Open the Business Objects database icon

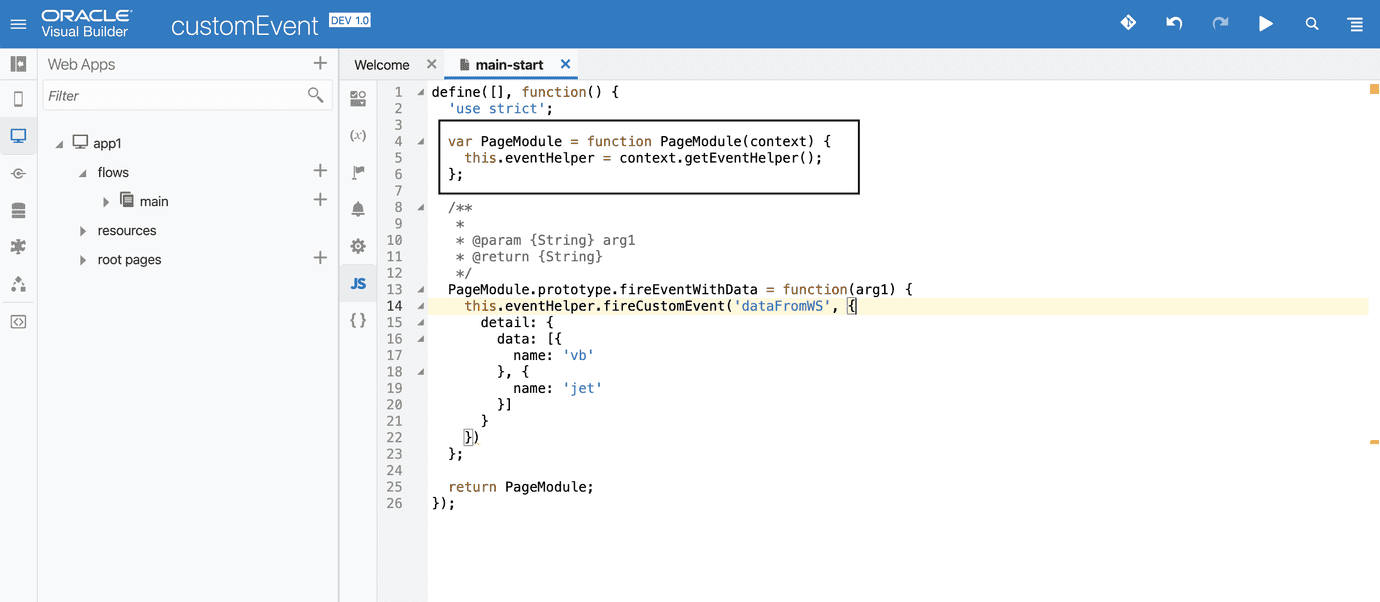pyautogui.click(x=18, y=211)
